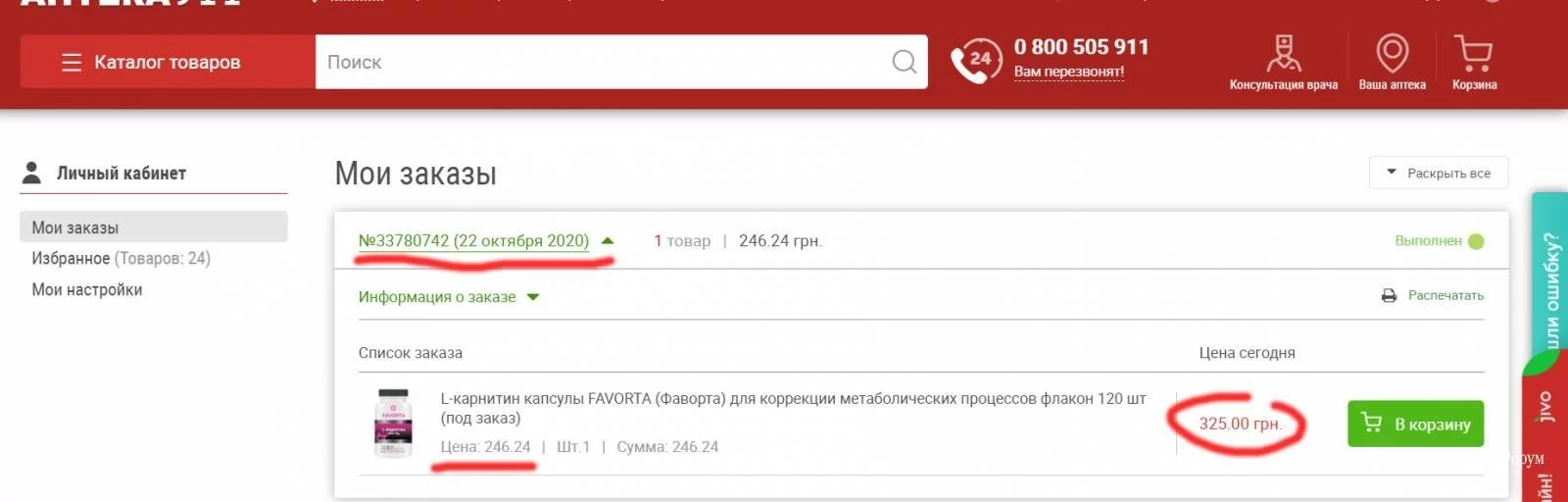Open Личный кабинет heading with person icon
1568x502 pixels.
click(105, 174)
